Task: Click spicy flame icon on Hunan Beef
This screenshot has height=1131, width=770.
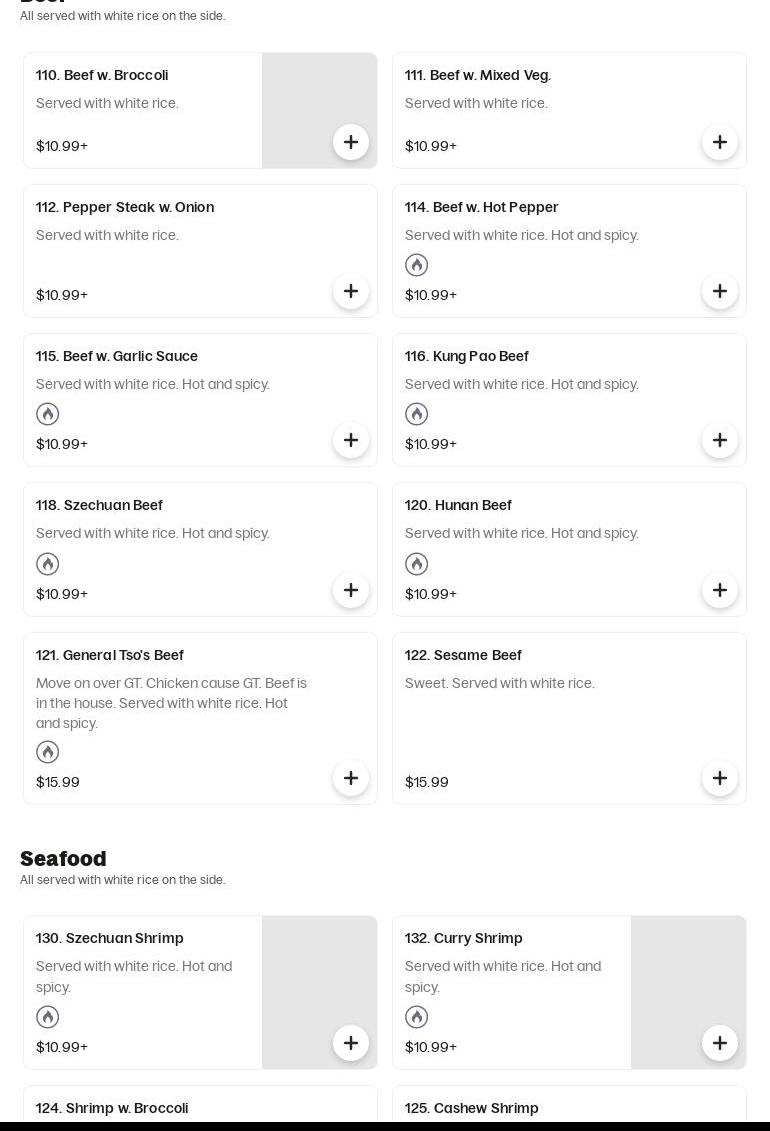Action: [417, 564]
